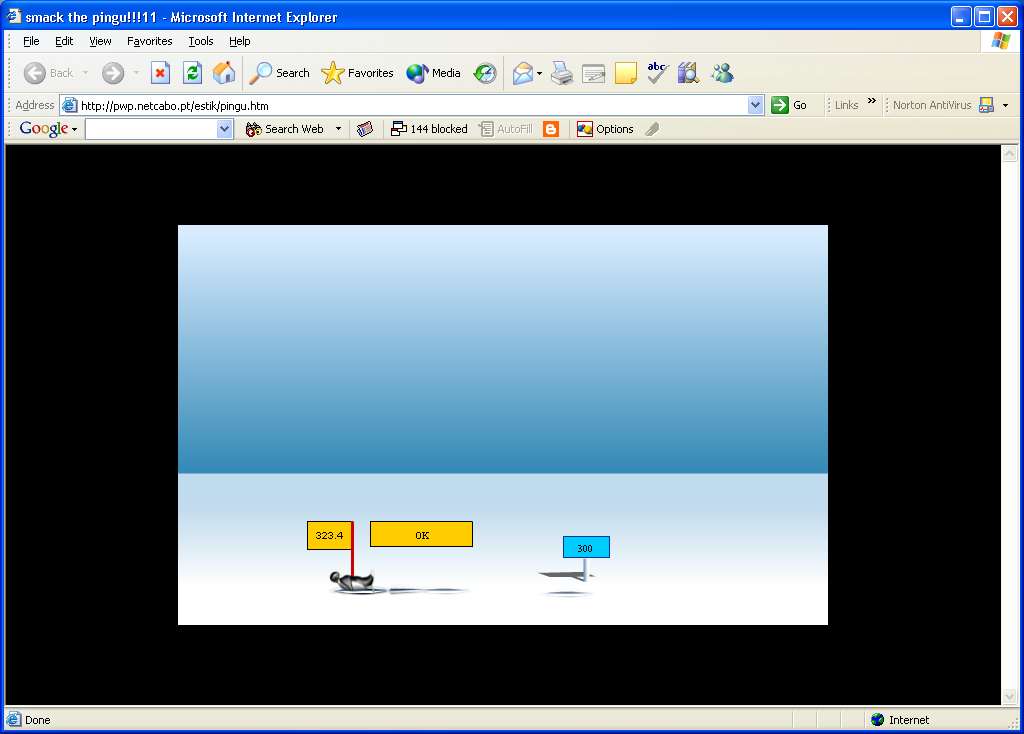Open Windows Messenger icon
The height and width of the screenshot is (734, 1024).
(722, 73)
